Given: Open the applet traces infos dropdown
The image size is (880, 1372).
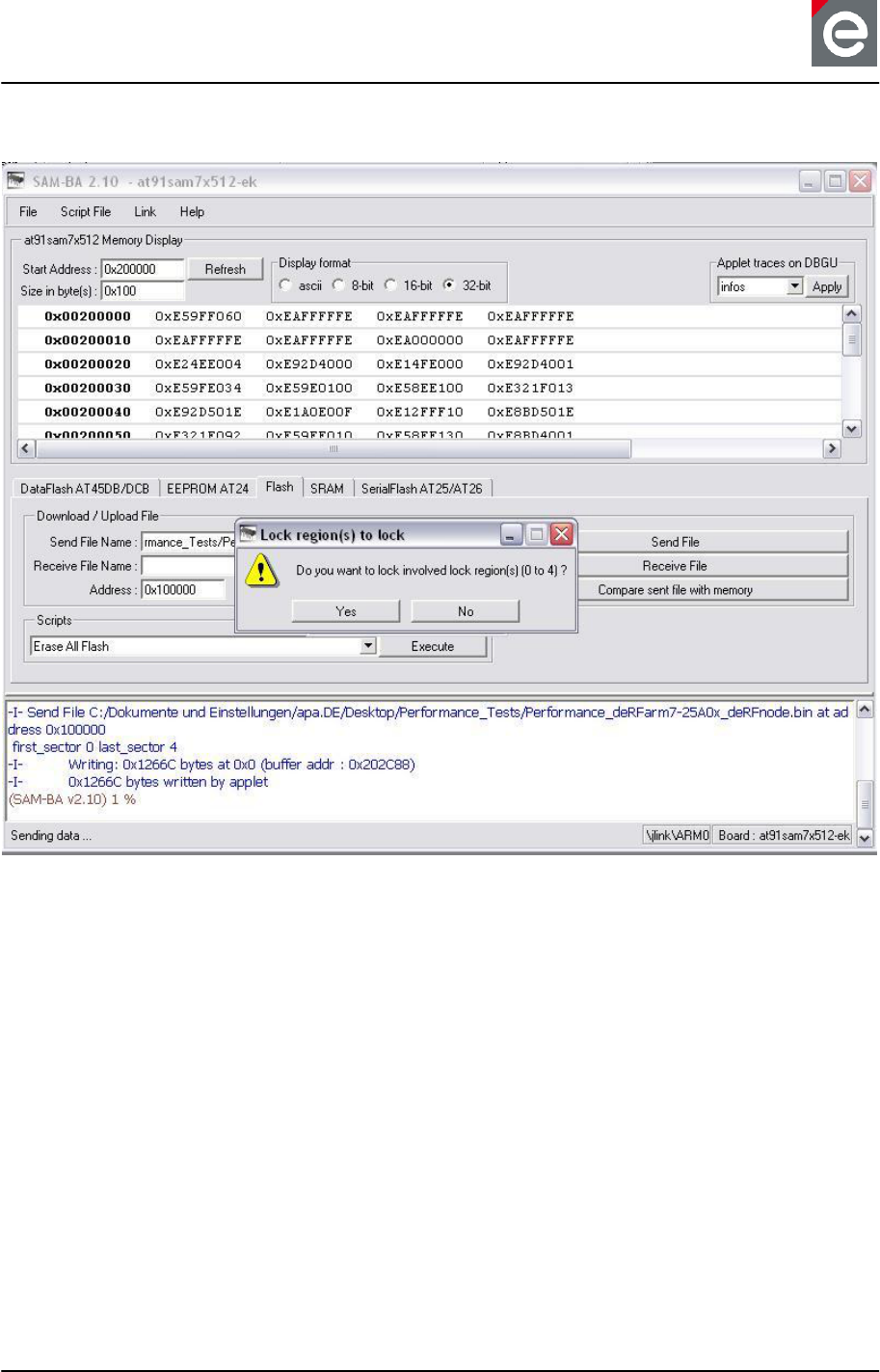Looking at the screenshot, I should tap(795, 286).
